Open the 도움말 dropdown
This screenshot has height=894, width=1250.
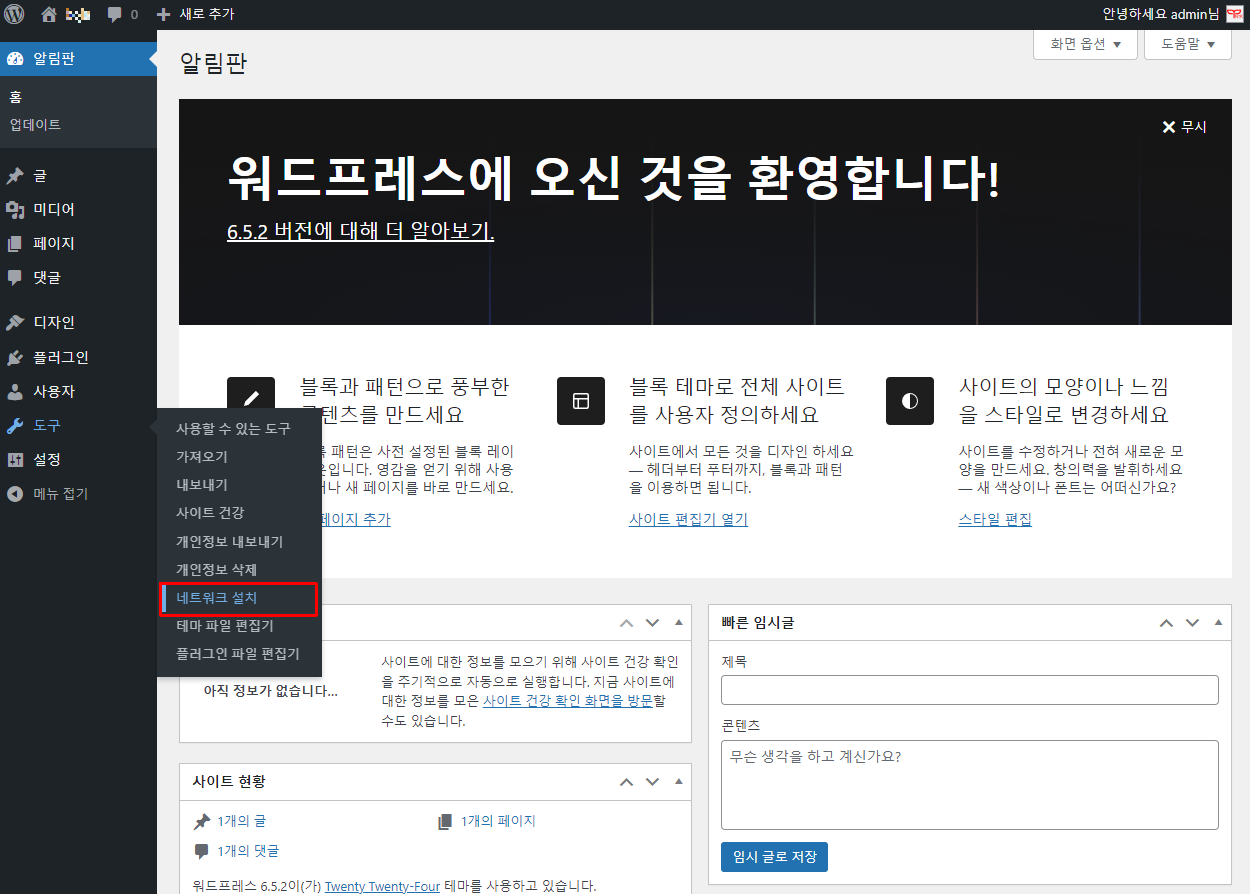[x=1188, y=44]
